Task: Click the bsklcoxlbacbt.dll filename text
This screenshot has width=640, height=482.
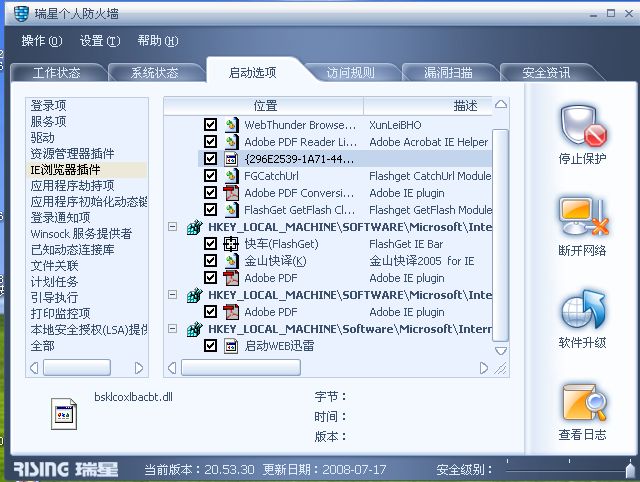Action: (x=133, y=397)
